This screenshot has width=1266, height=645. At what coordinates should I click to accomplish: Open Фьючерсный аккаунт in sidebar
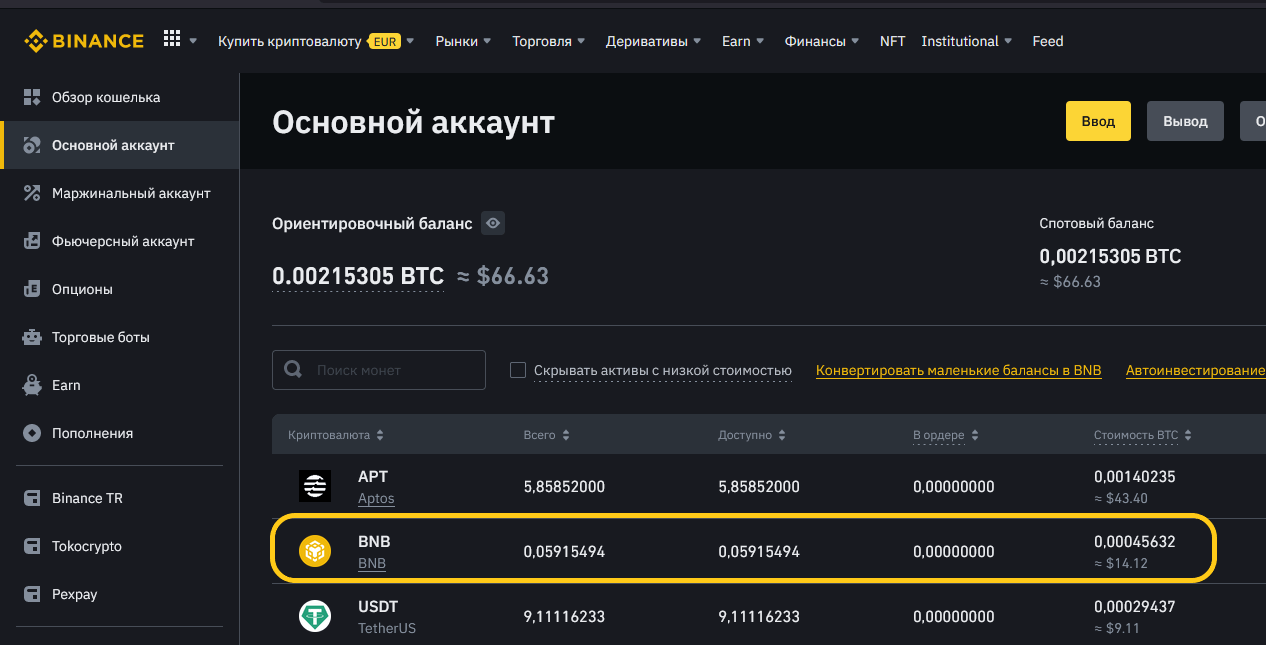tap(123, 241)
